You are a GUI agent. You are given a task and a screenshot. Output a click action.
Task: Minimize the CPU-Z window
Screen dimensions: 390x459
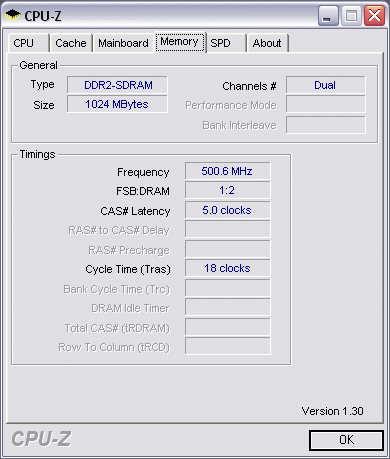pyautogui.click(x=328, y=16)
